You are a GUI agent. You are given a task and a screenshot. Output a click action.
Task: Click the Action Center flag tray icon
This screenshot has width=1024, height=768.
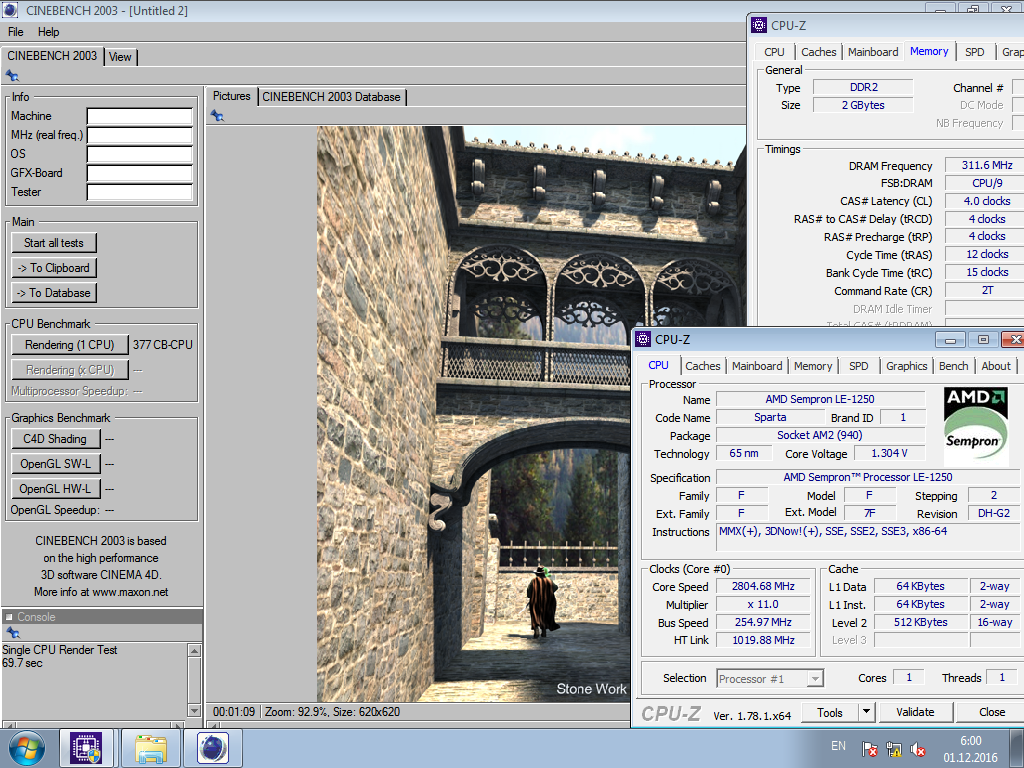tap(869, 749)
